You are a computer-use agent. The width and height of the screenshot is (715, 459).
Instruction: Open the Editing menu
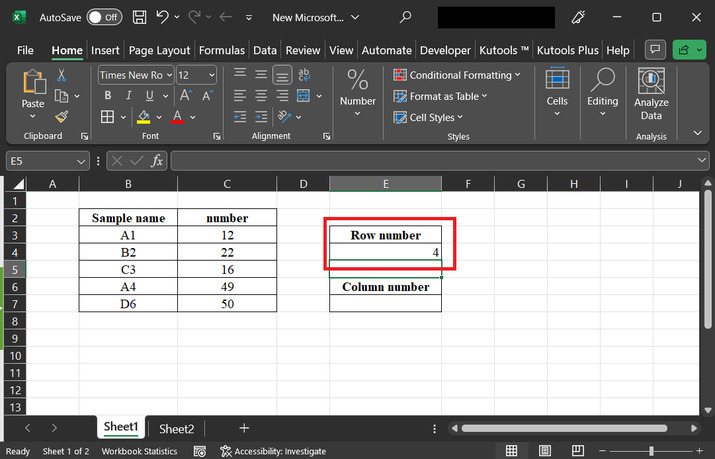(x=602, y=93)
